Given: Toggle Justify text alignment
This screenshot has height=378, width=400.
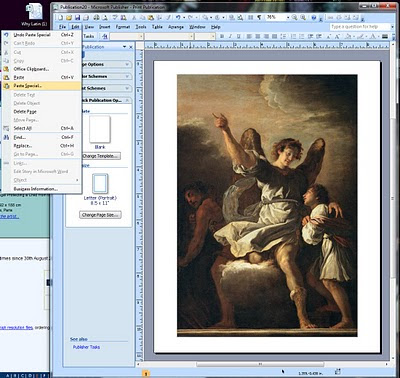Looking at the screenshot, I should tap(275, 36).
